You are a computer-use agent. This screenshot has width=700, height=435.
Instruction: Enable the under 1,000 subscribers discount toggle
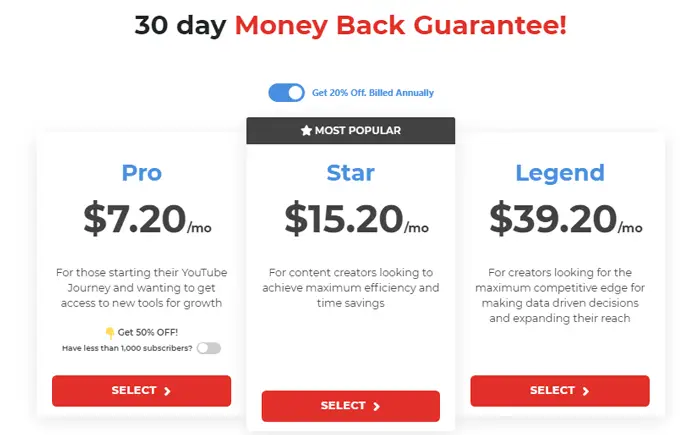209,348
